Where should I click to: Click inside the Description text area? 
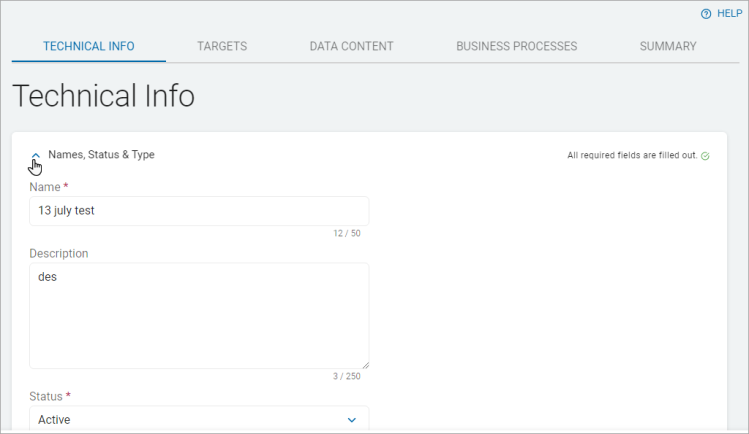[x=198, y=315]
